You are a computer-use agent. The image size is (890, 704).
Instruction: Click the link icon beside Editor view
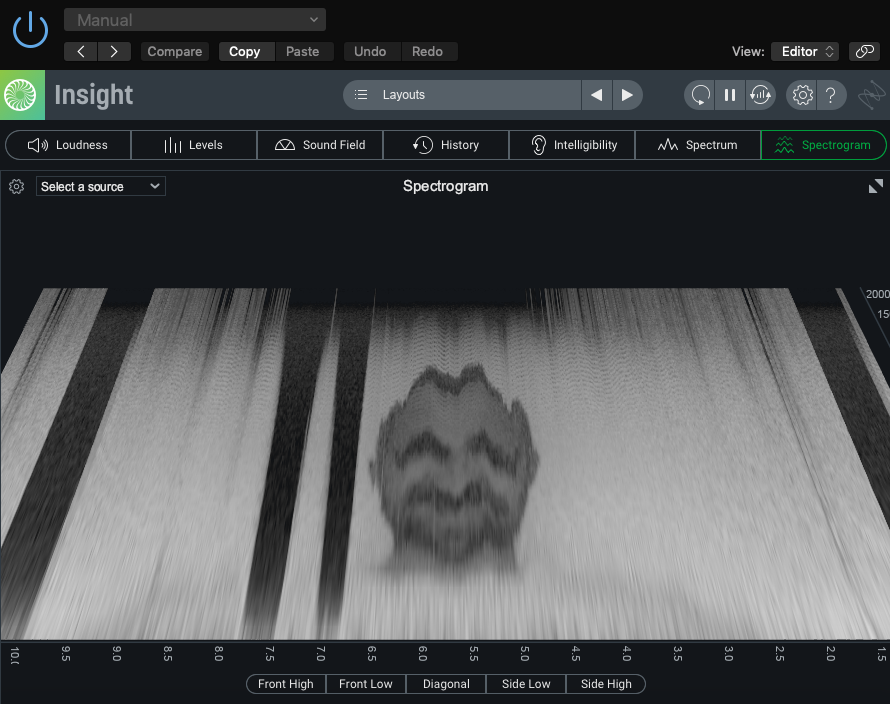point(863,52)
